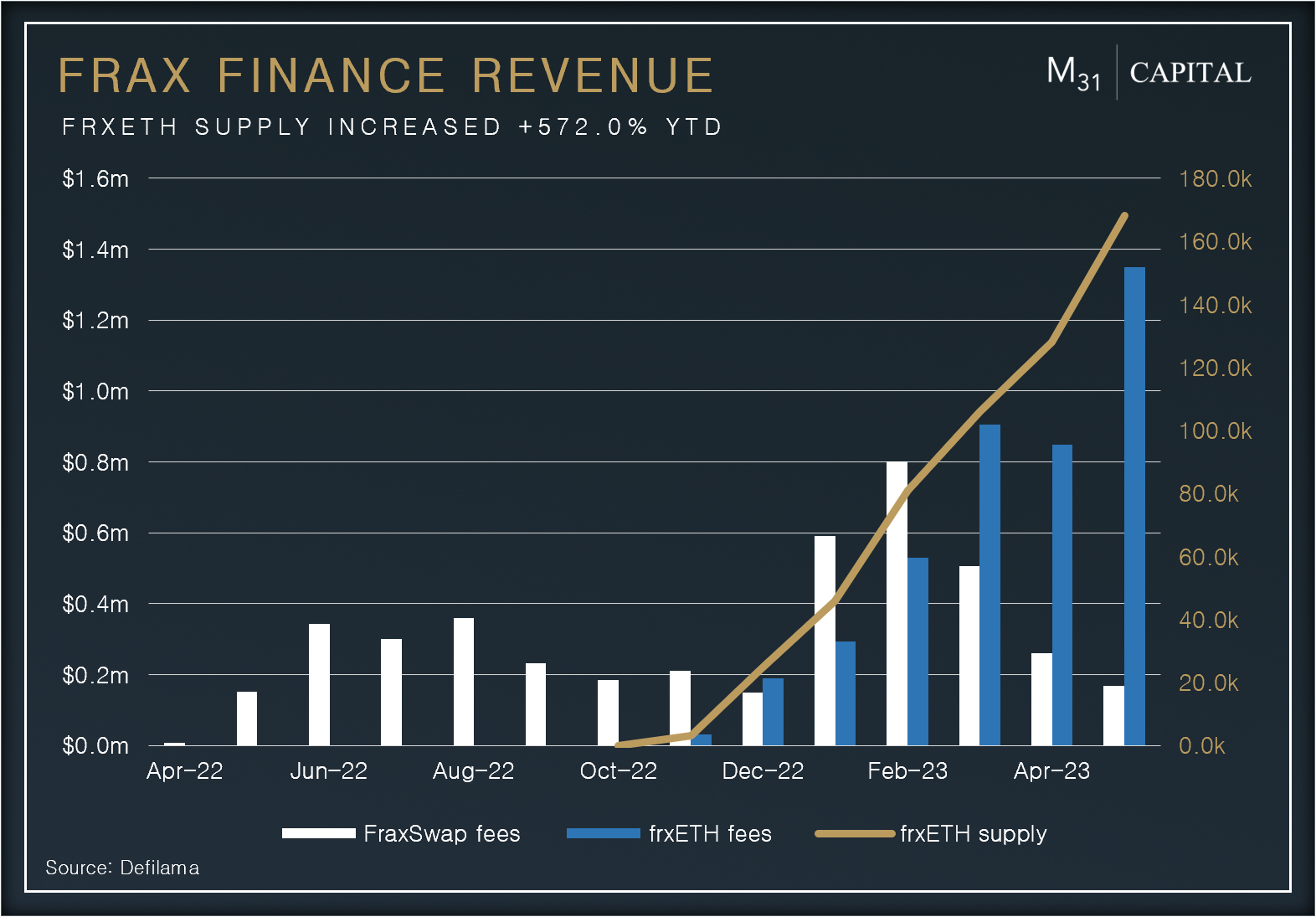Screen dimensions: 1316x917
Task: Click the FRAX FINANCE REVENUE title
Action: 386,76
